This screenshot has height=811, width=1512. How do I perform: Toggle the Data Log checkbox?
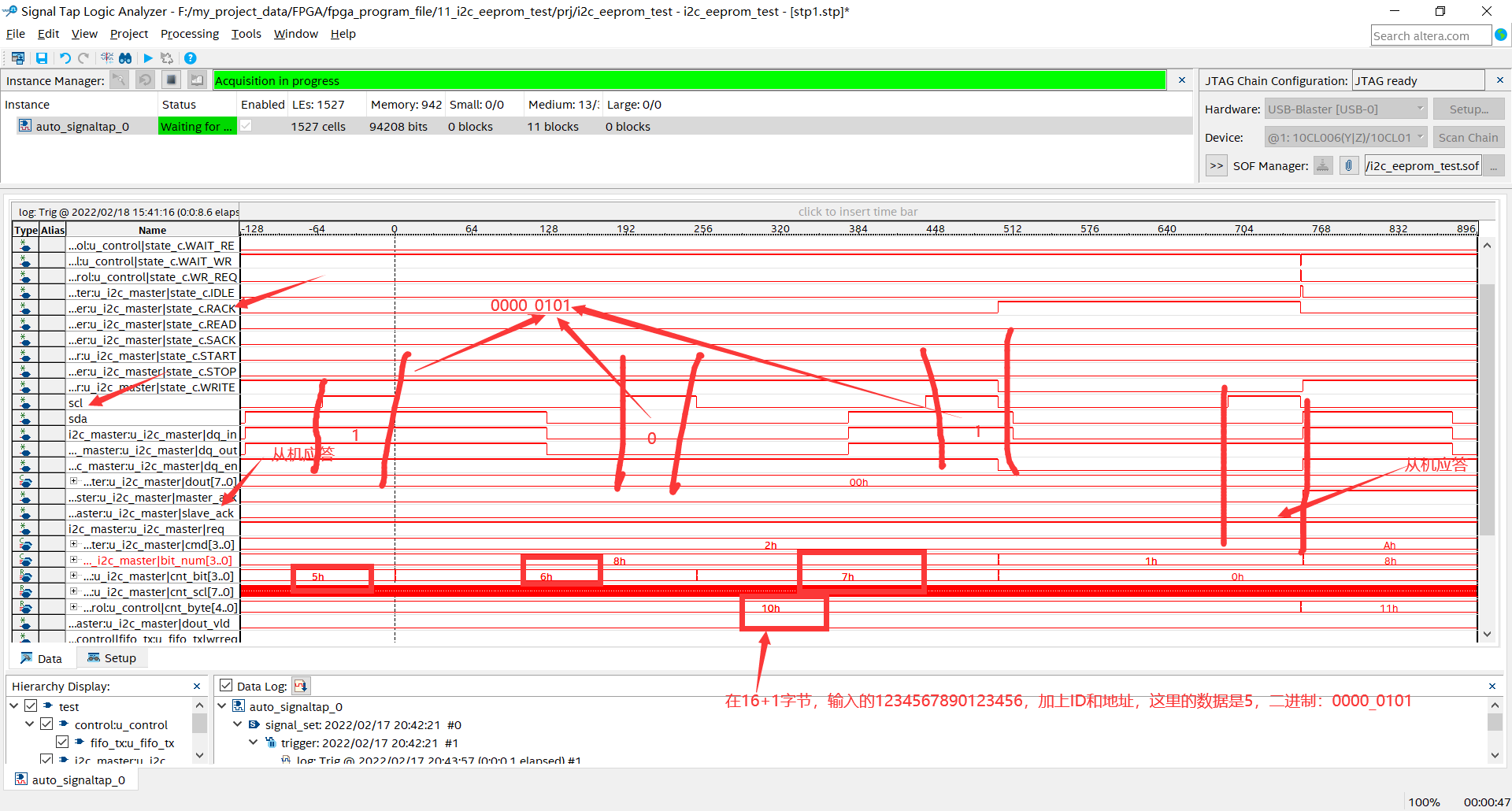(226, 684)
